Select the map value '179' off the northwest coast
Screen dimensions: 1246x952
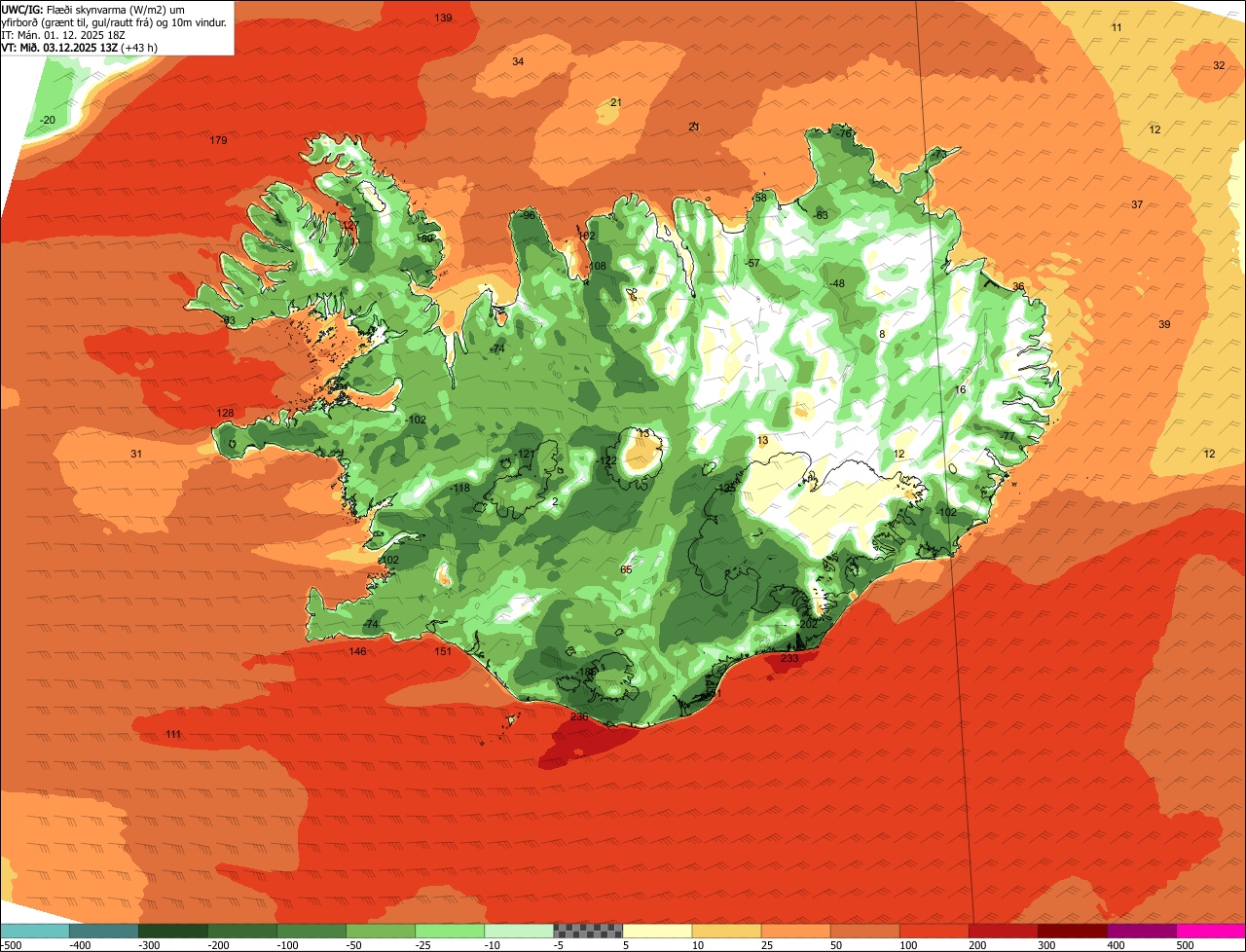click(218, 141)
